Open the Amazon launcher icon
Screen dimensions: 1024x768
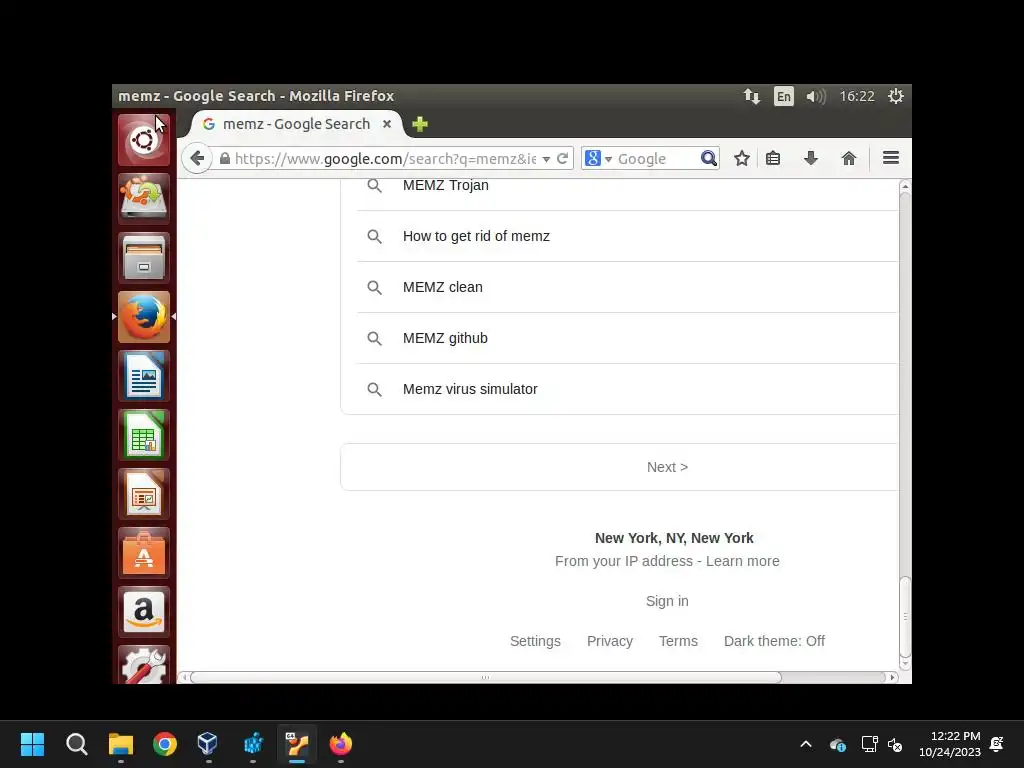point(144,612)
